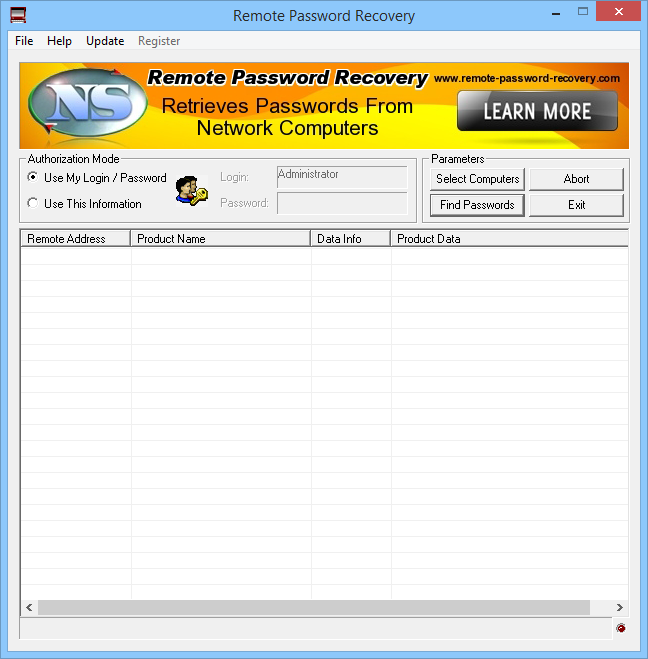Click the NS logo in banner
Image resolution: width=648 pixels, height=659 pixels.
(88, 103)
